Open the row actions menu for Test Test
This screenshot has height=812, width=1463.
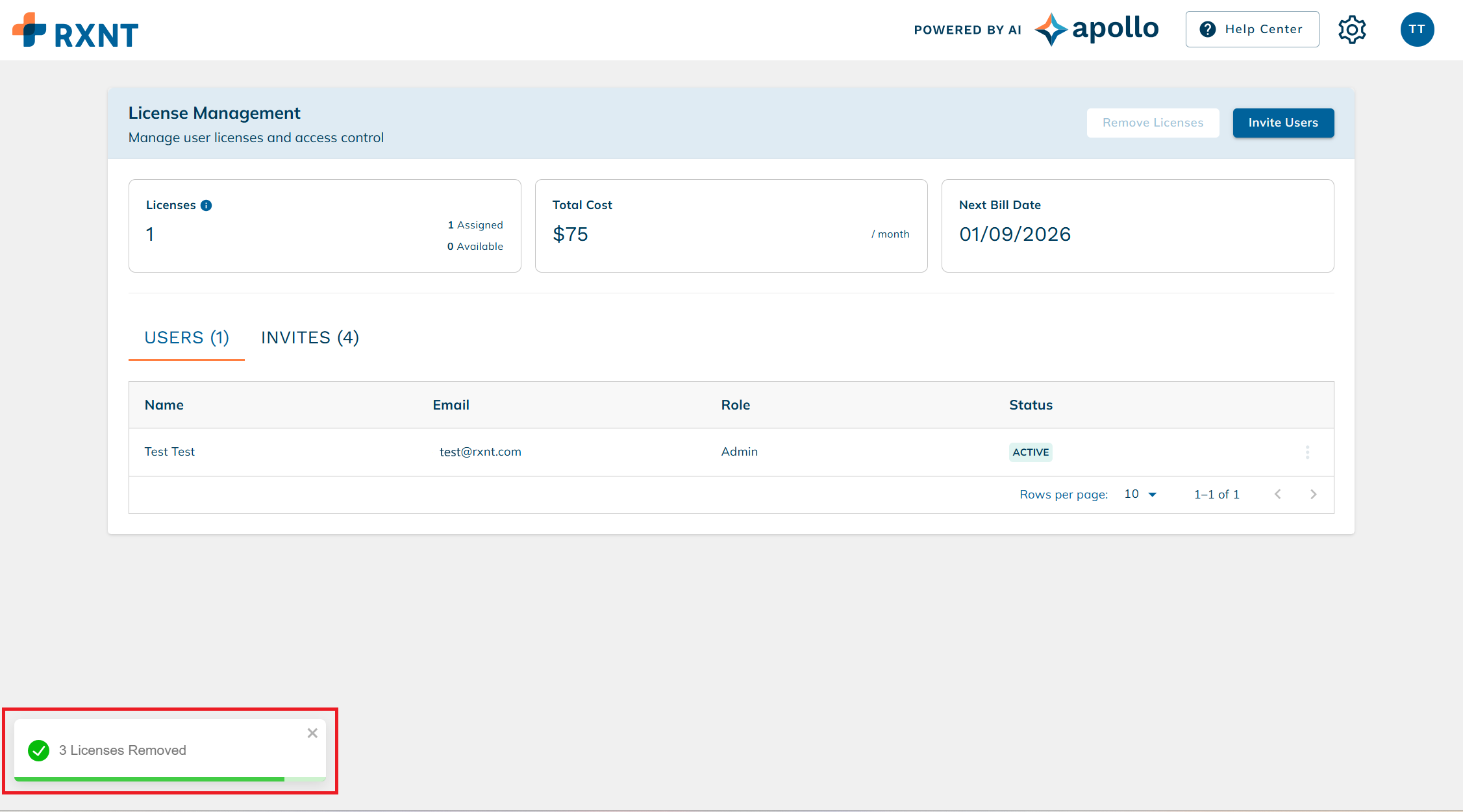click(1308, 452)
